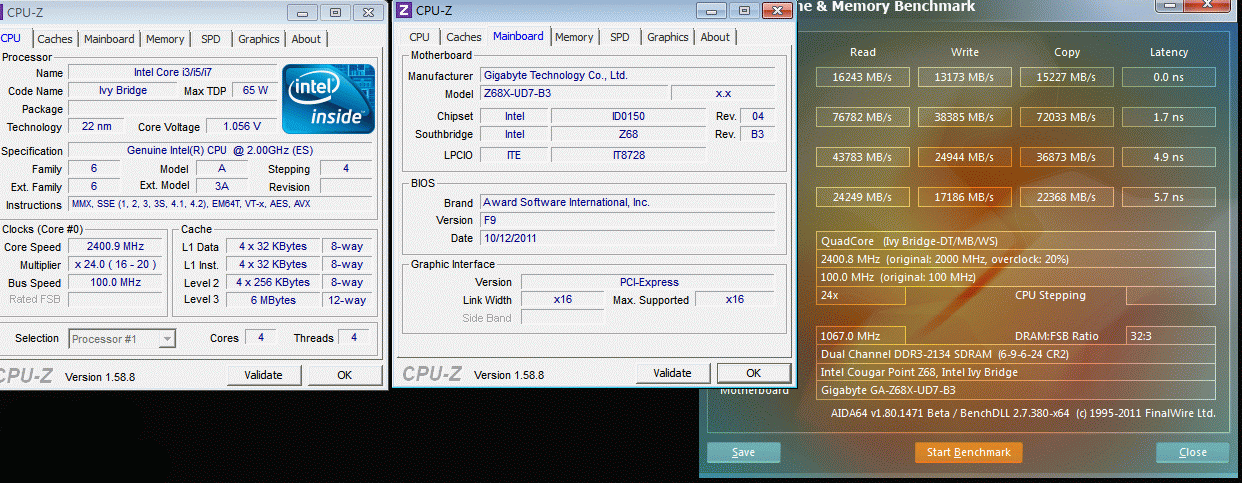Click the BIOS Date 10/12/2011

(x=627, y=239)
